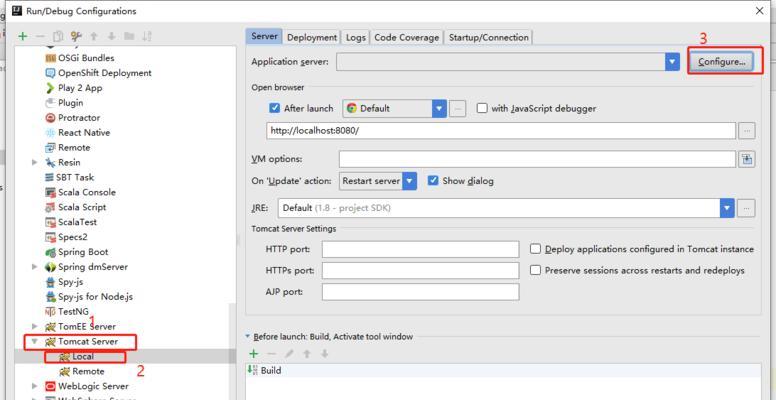Click the ellipsis button beside the URL field
776x400 pixels.
tap(746, 131)
